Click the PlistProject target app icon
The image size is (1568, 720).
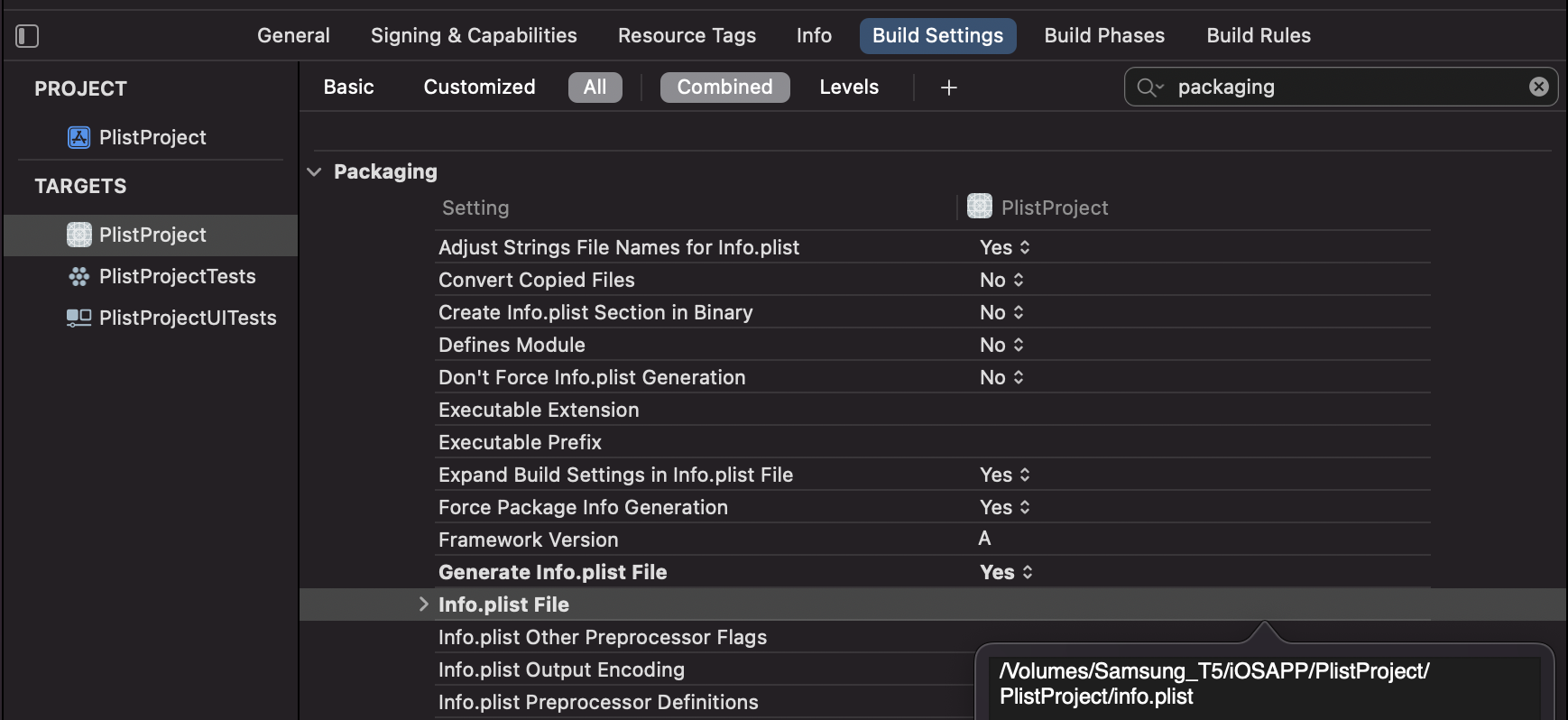(x=78, y=235)
